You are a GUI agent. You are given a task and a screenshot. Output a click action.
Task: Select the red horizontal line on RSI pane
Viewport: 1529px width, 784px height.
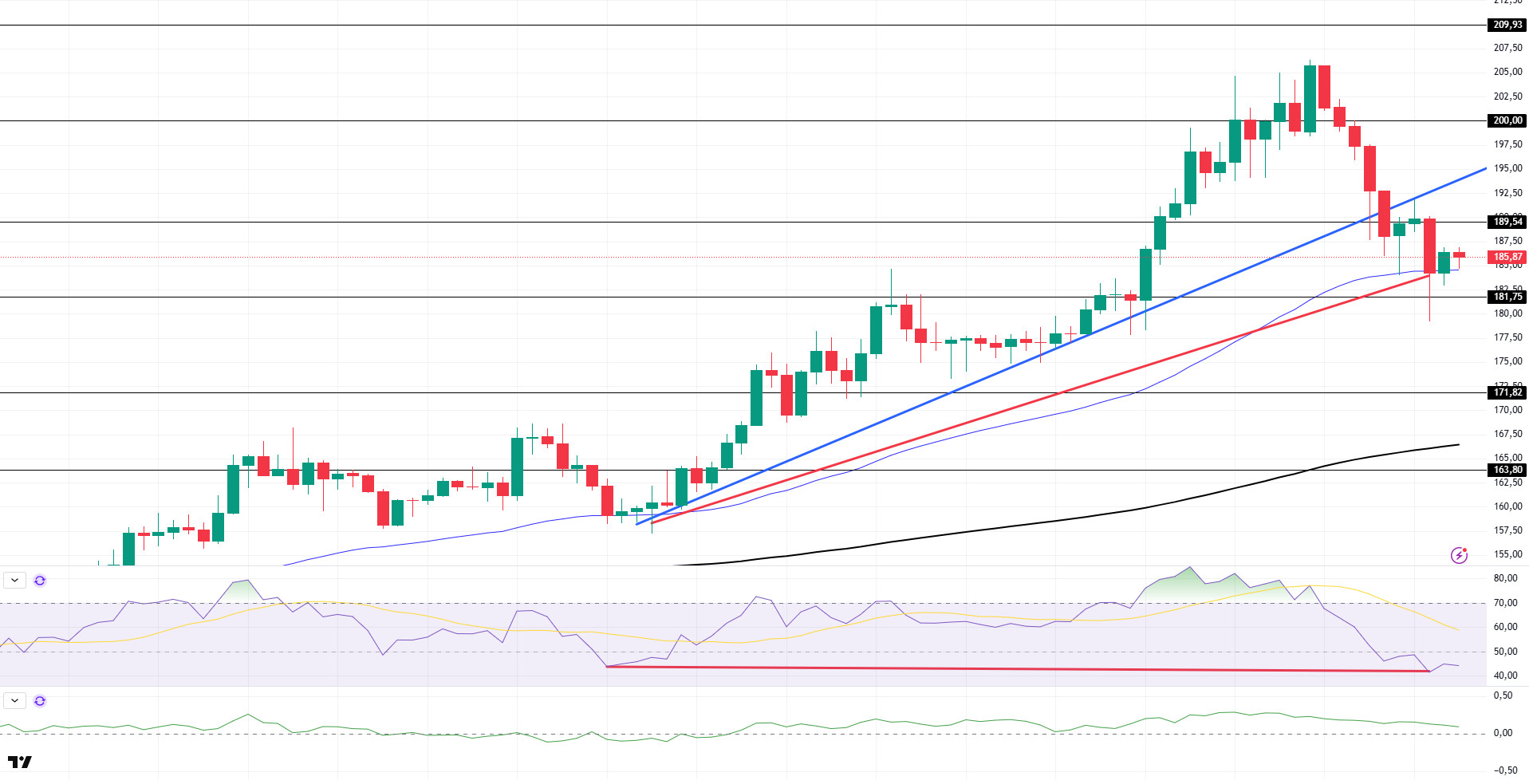pos(1017,668)
